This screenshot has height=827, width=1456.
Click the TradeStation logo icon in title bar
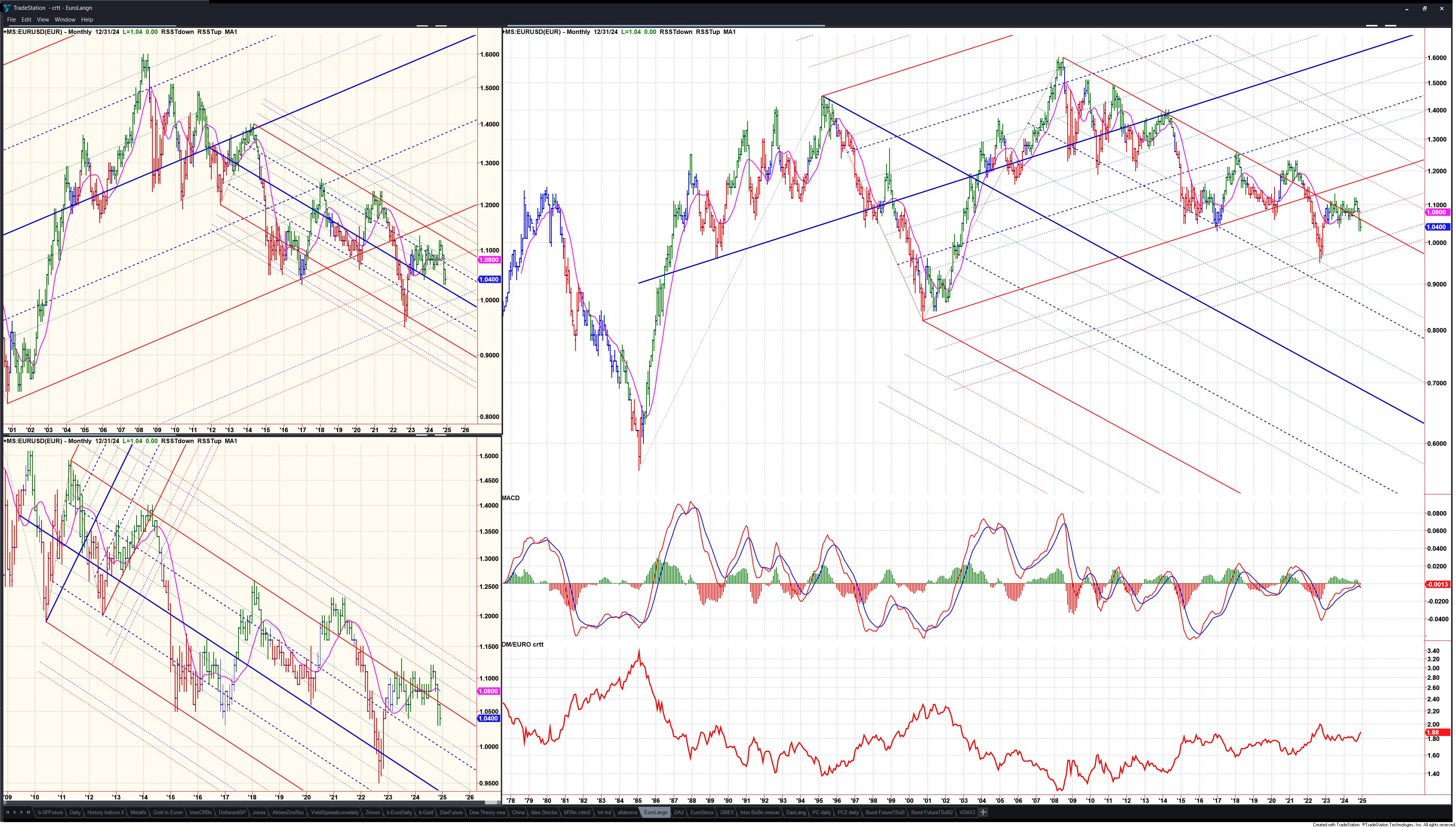[x=6, y=8]
